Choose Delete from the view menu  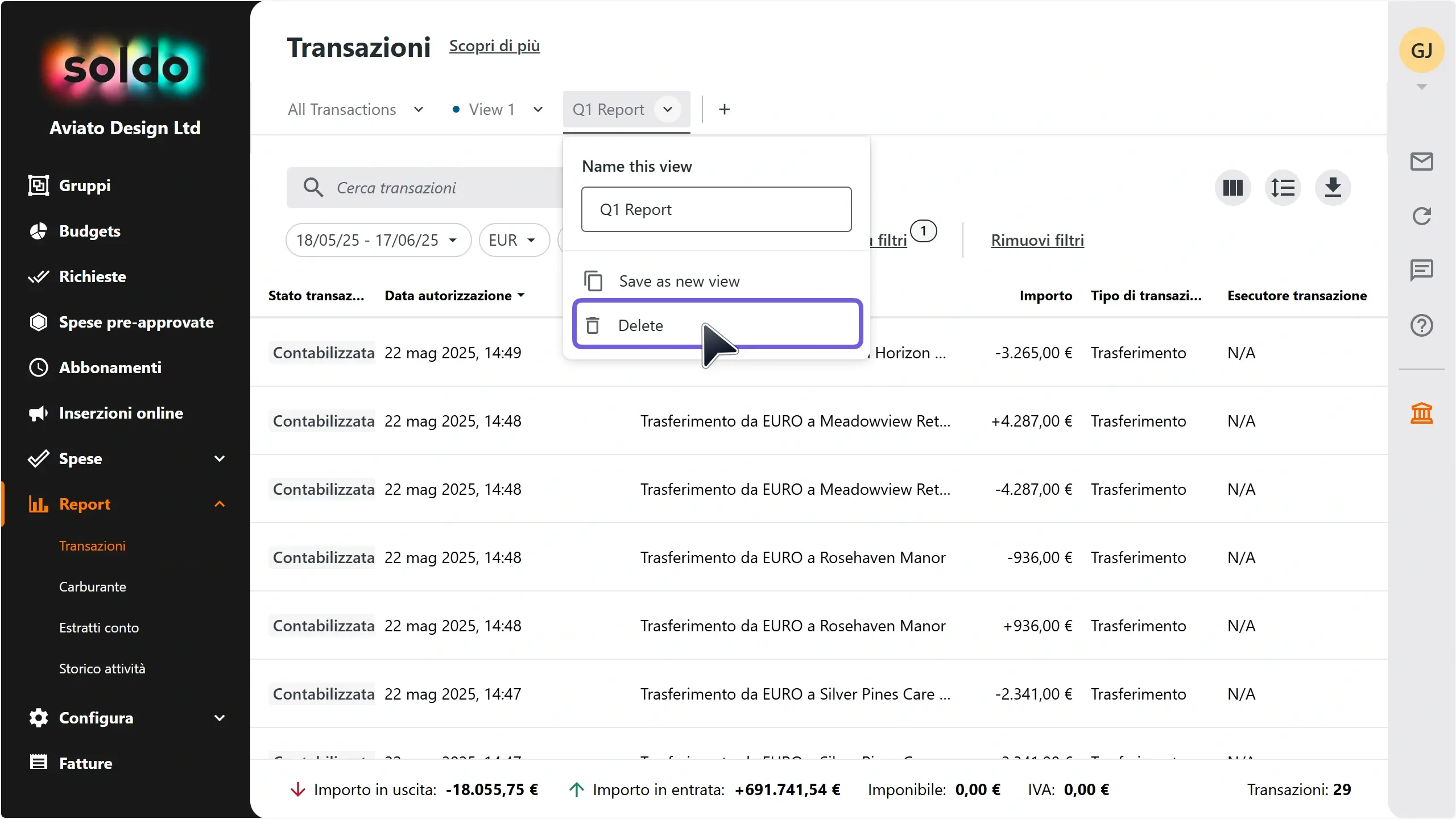[718, 324]
